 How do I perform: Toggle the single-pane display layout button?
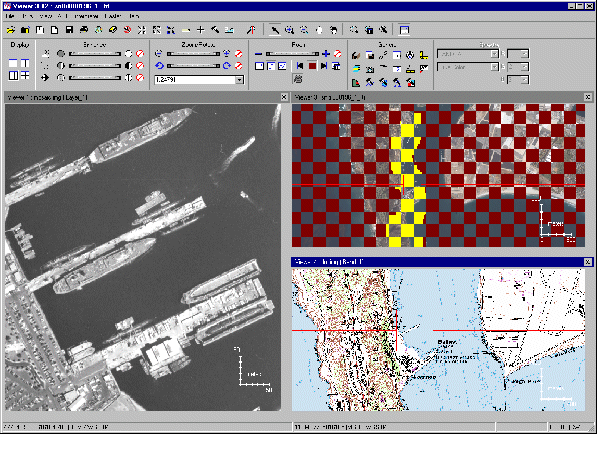[13, 63]
